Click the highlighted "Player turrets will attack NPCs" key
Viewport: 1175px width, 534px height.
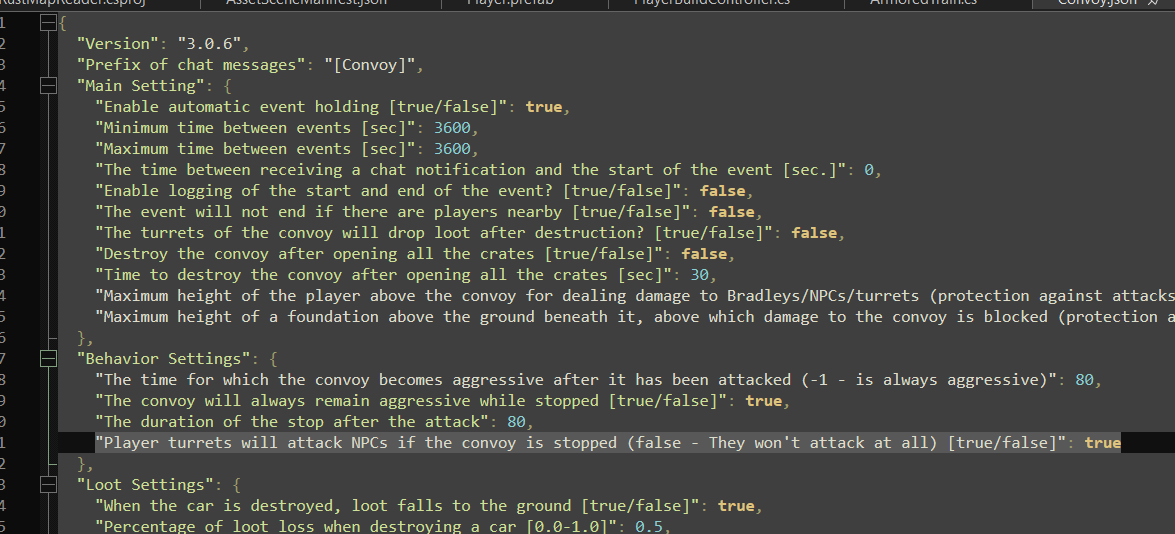click(581, 443)
